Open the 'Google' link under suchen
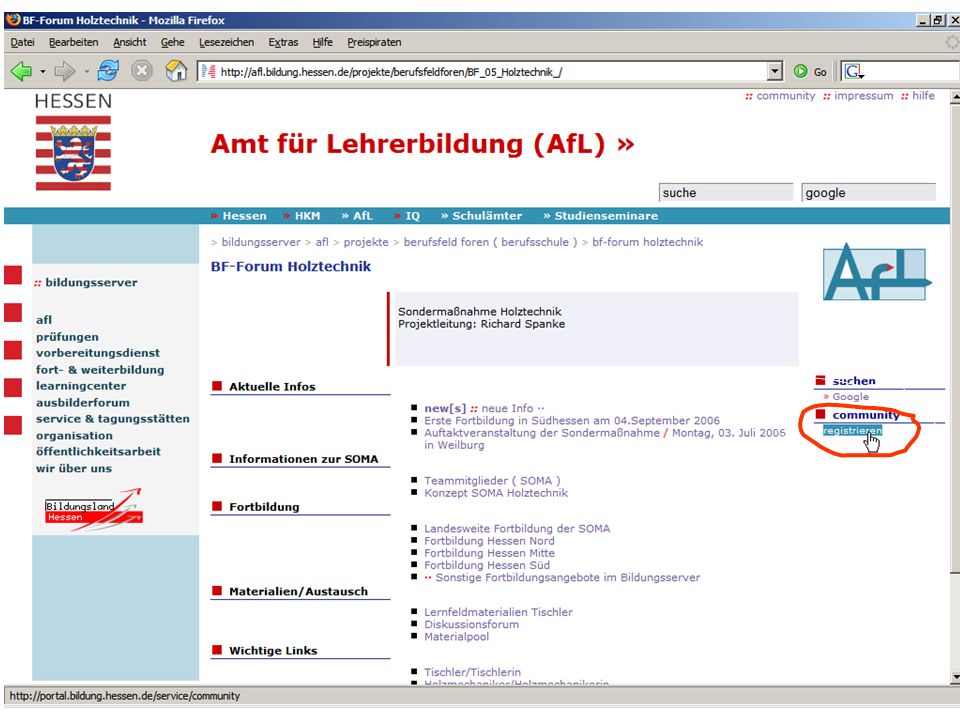 pyautogui.click(x=850, y=397)
